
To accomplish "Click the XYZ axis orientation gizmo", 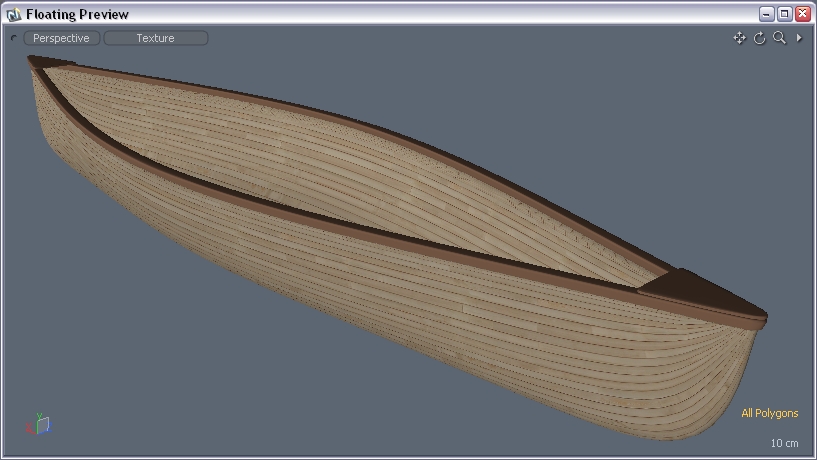I will (39, 425).
